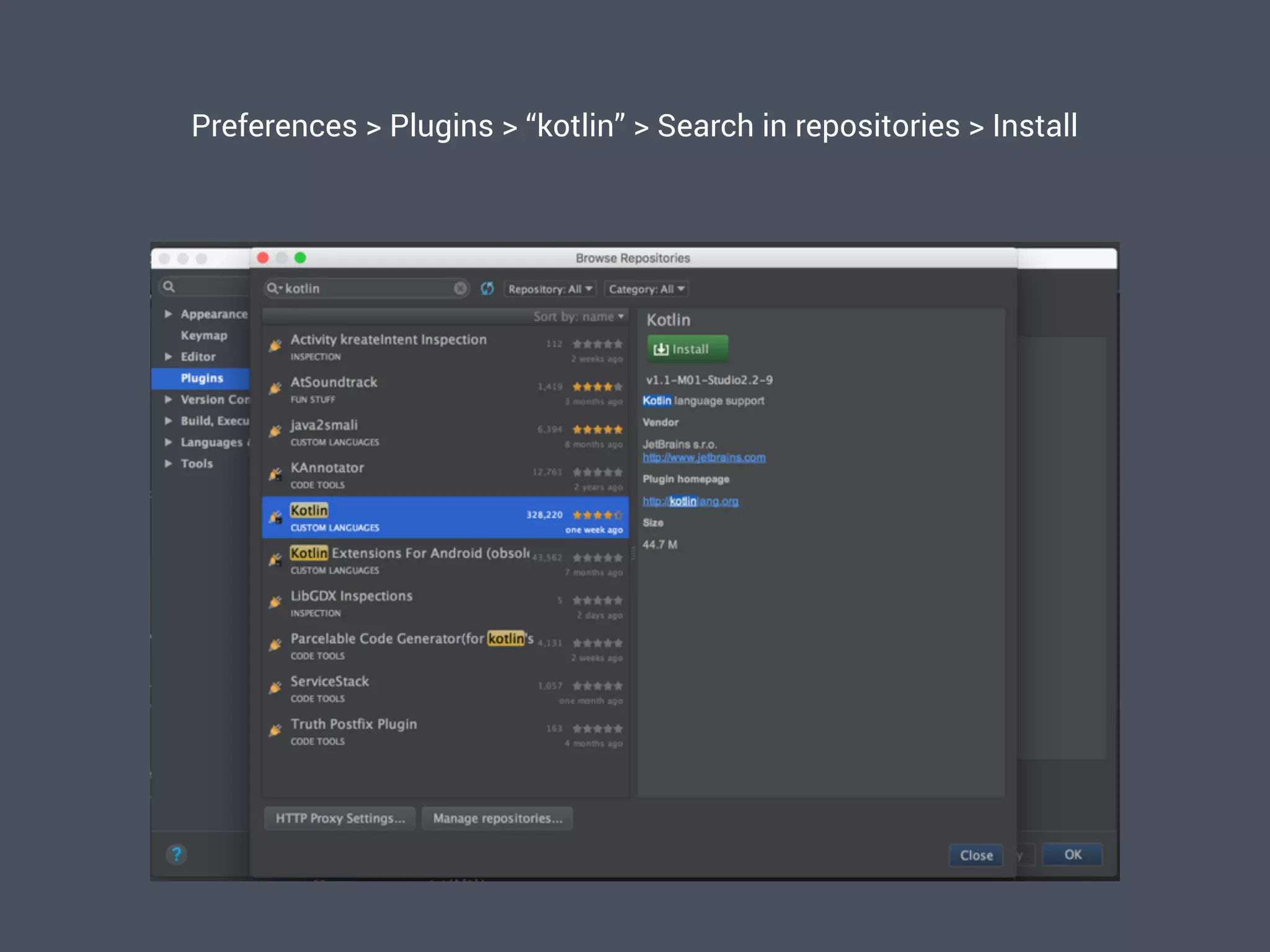This screenshot has height=952, width=1270.
Task: Expand the Build, Execution tree node
Action: coord(168,421)
